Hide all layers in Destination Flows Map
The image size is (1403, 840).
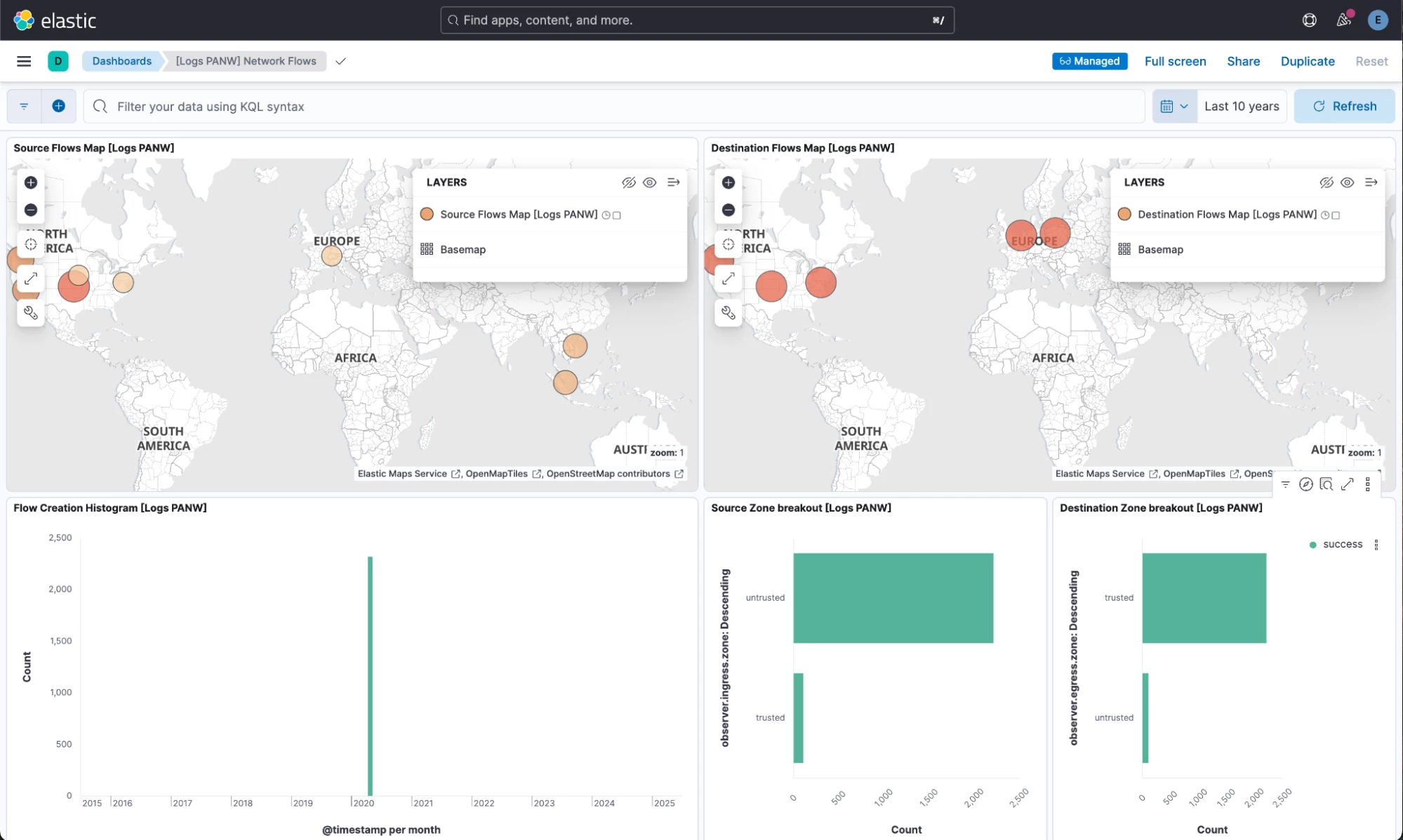(1326, 182)
